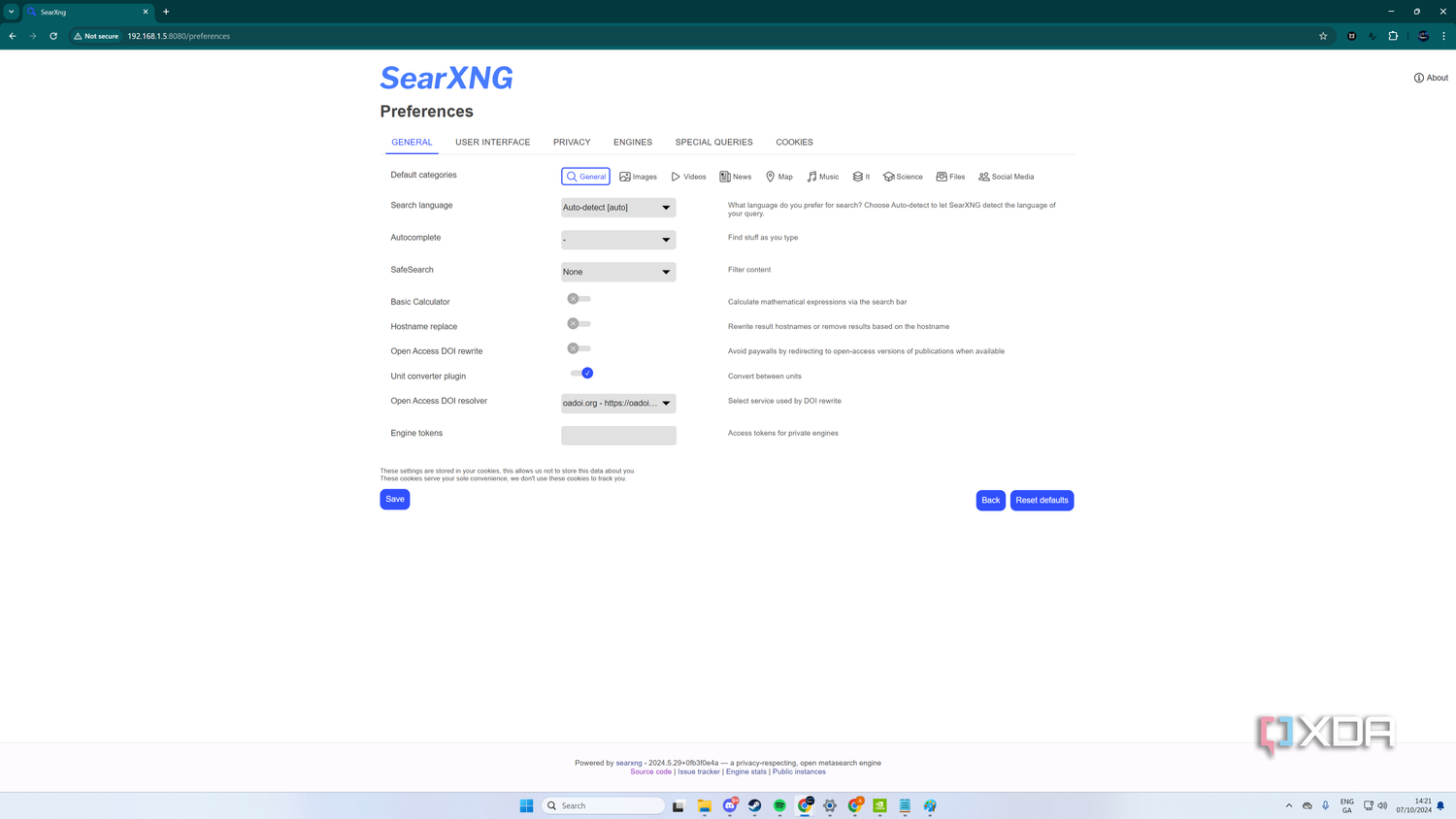Reload the preferences page
Viewport: 1456px width, 819px height.
[53, 36]
